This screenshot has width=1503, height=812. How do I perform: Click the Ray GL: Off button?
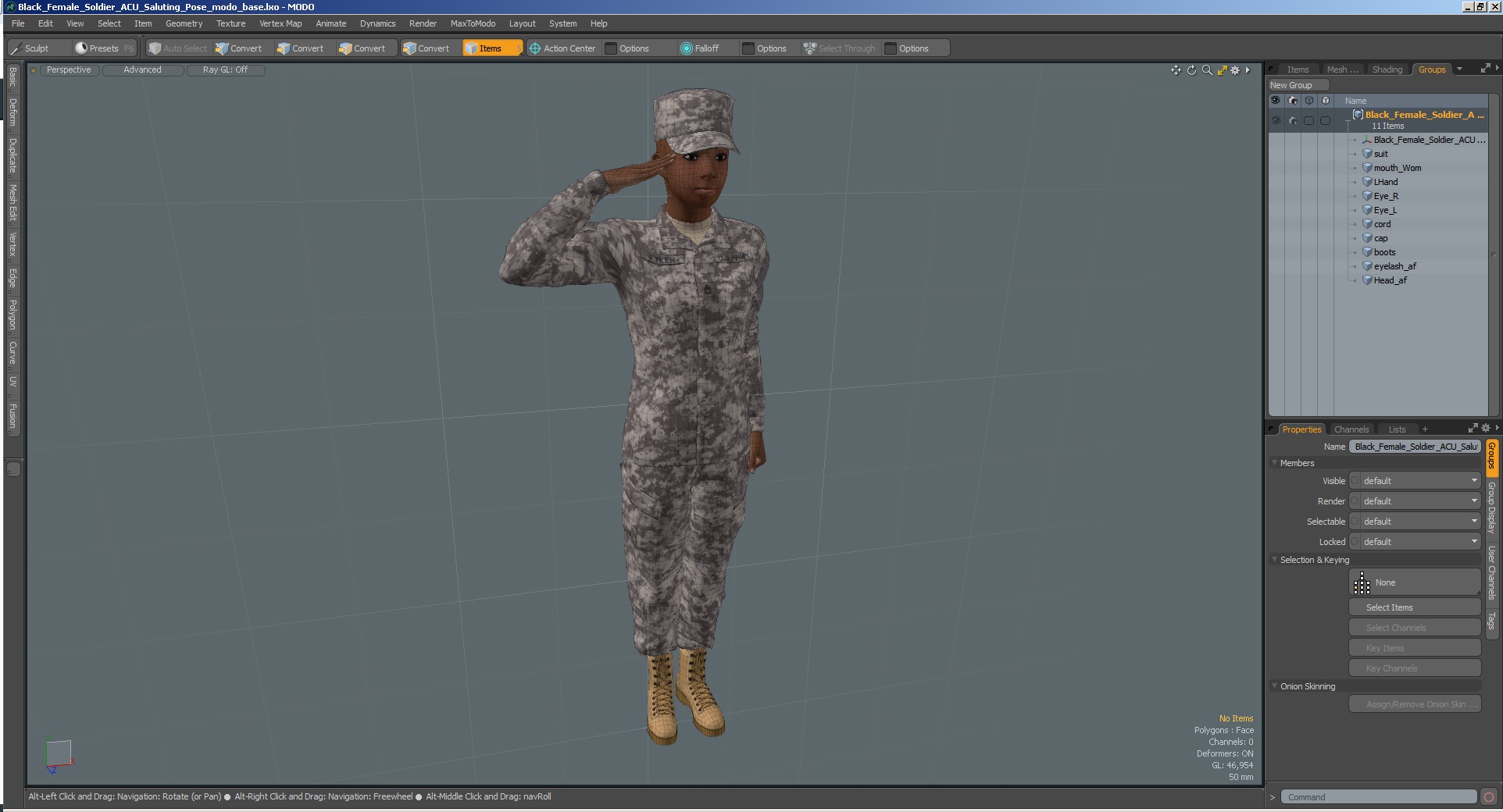(x=225, y=70)
